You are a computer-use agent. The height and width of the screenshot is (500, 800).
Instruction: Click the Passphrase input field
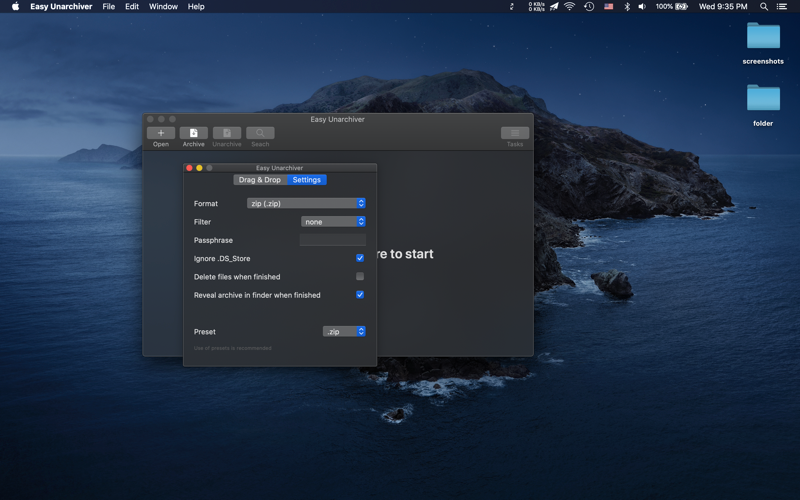[333, 240]
